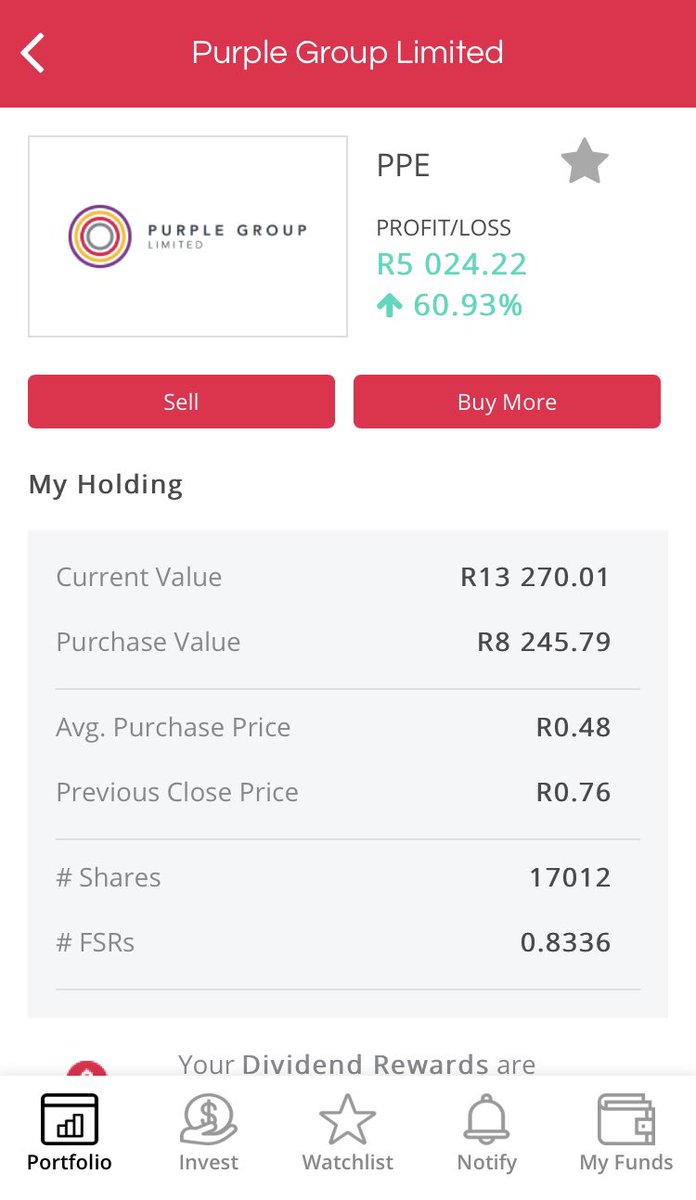Tap the R5 024.22 profit amount

tap(451, 265)
